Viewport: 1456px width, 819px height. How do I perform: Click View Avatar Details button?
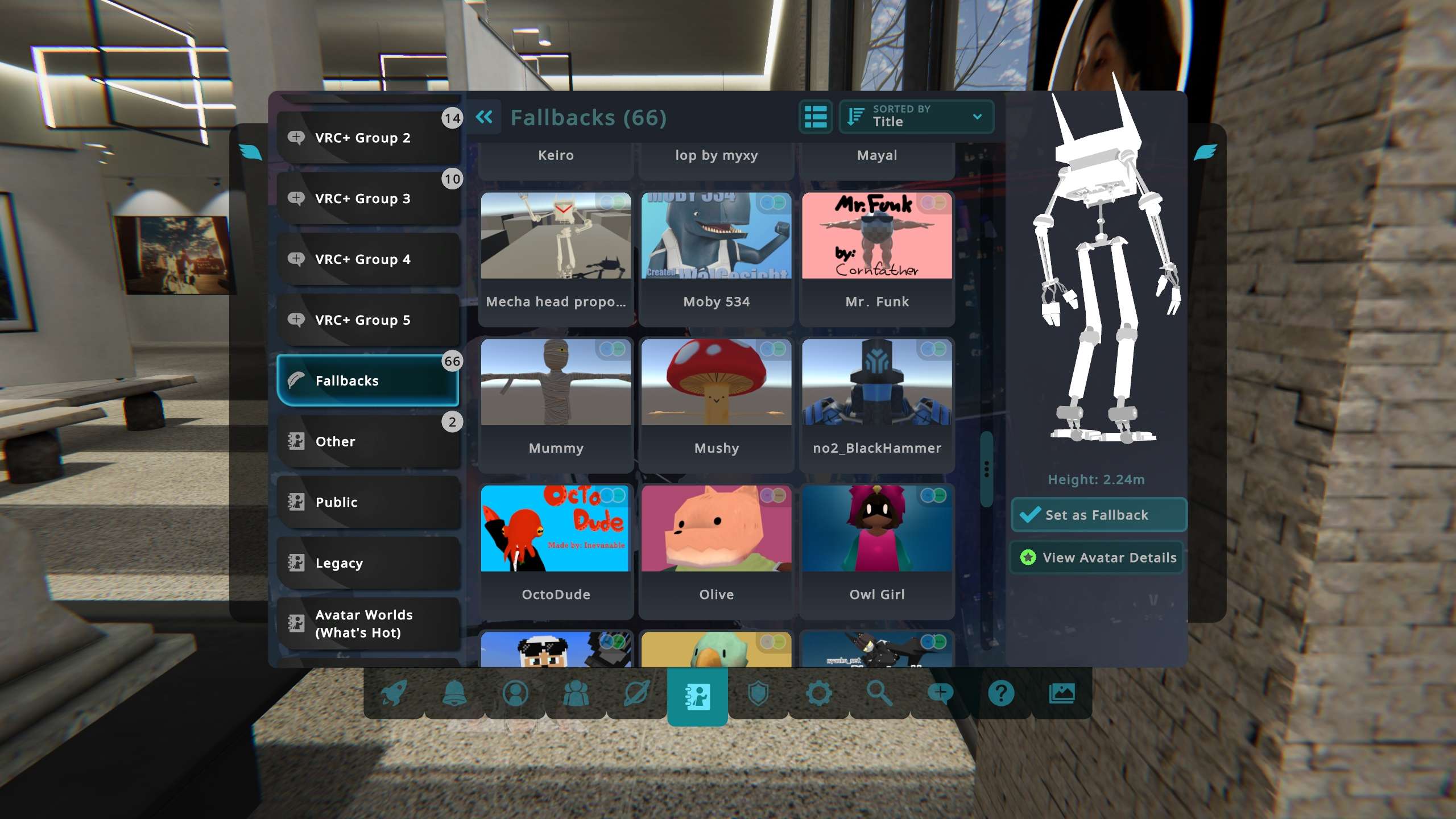1098,557
